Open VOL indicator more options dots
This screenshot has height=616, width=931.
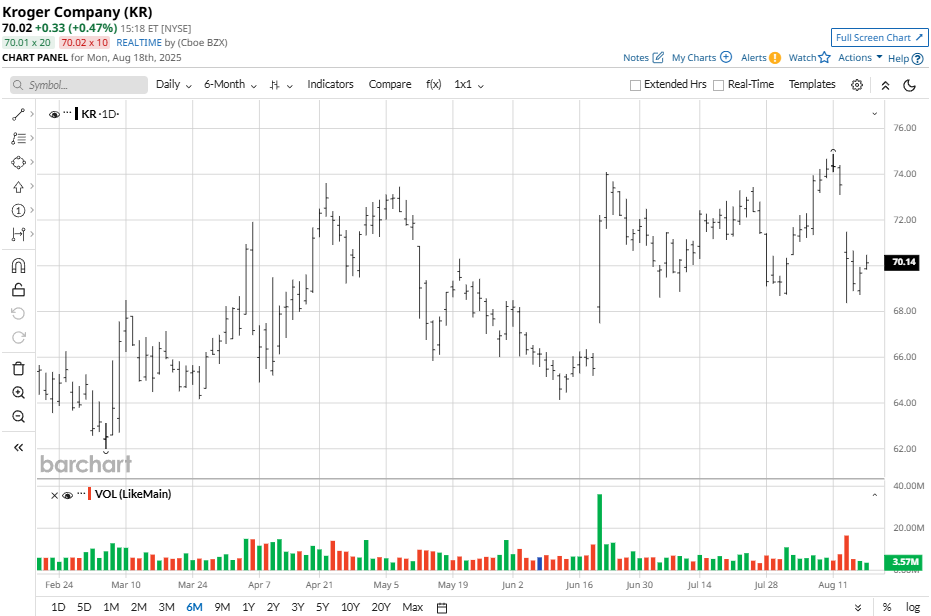81,493
